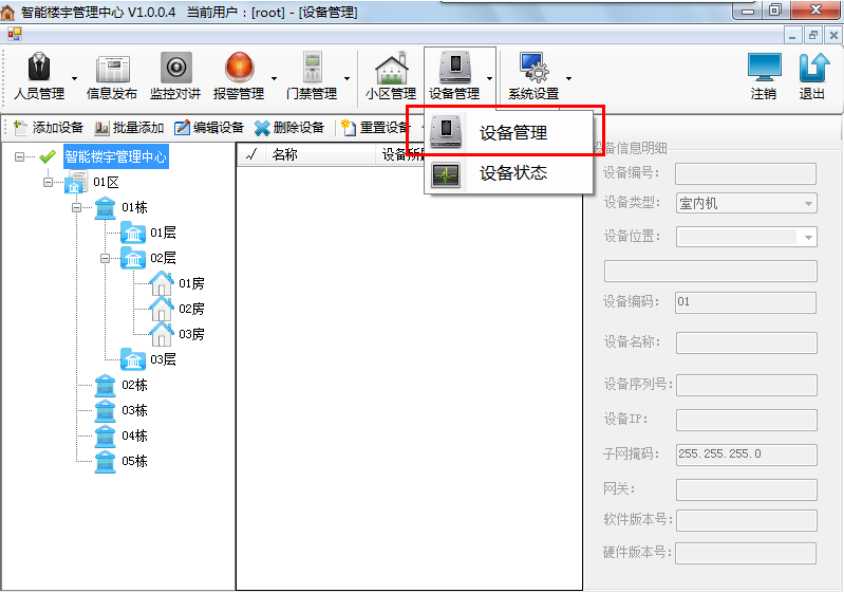The image size is (844, 592).
Task: Click 删除设备 delete device button
Action: [x=290, y=128]
